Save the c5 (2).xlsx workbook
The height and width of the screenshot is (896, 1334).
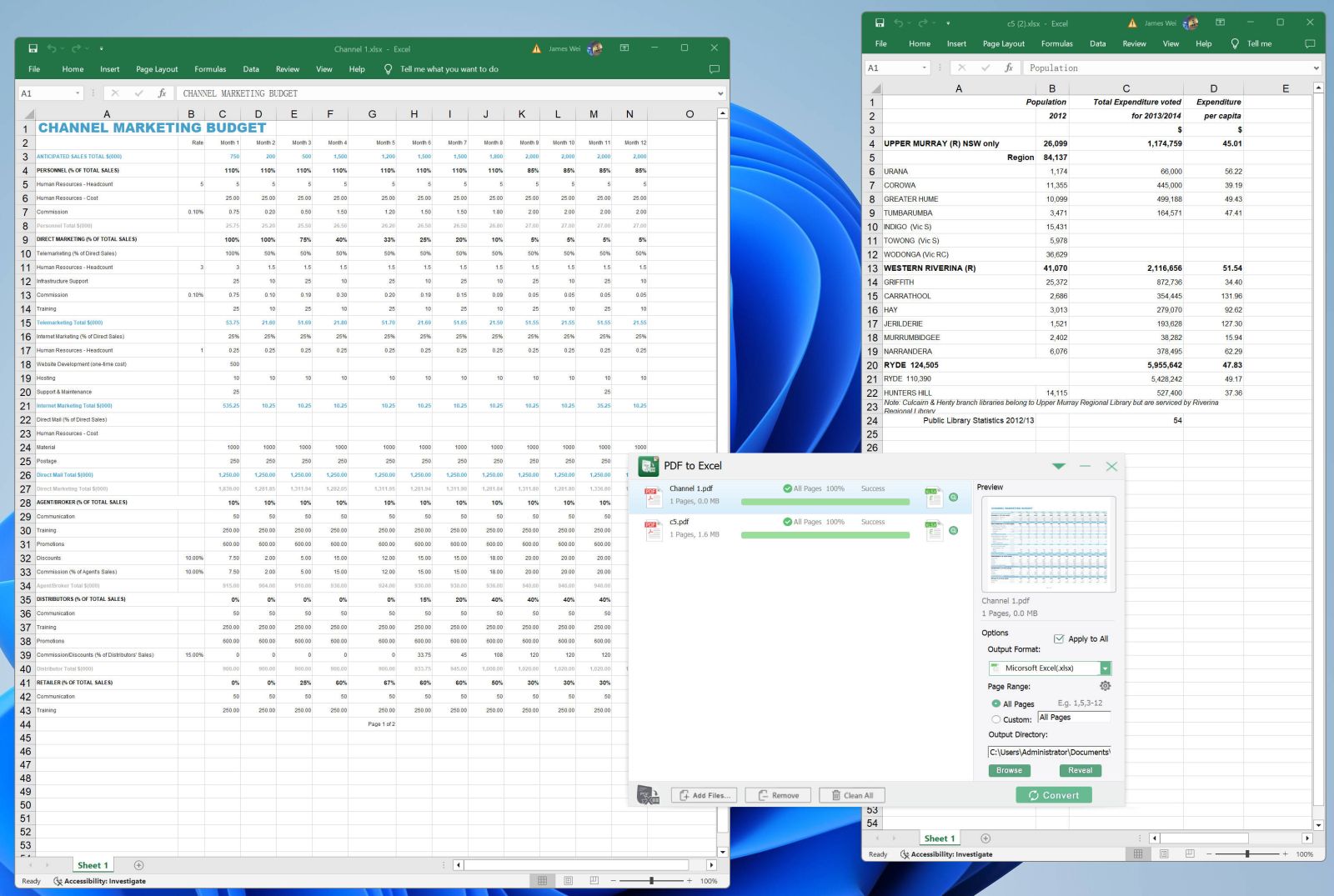click(x=880, y=23)
